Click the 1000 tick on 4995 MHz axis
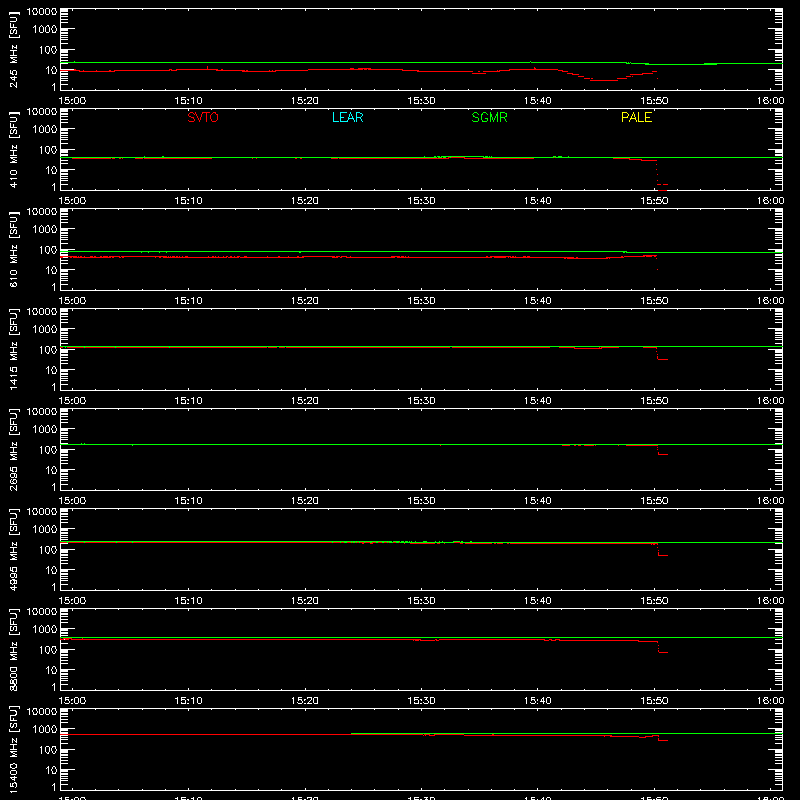The height and width of the screenshot is (800, 800). pos(45,530)
